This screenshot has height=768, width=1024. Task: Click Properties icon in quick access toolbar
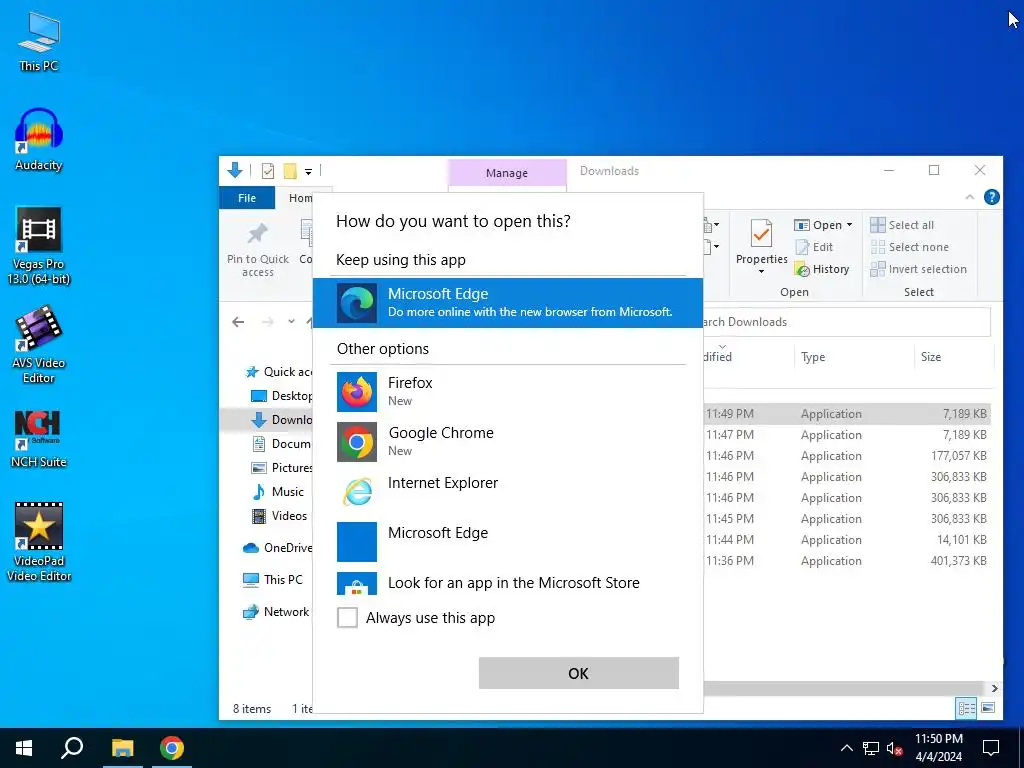[x=268, y=171]
